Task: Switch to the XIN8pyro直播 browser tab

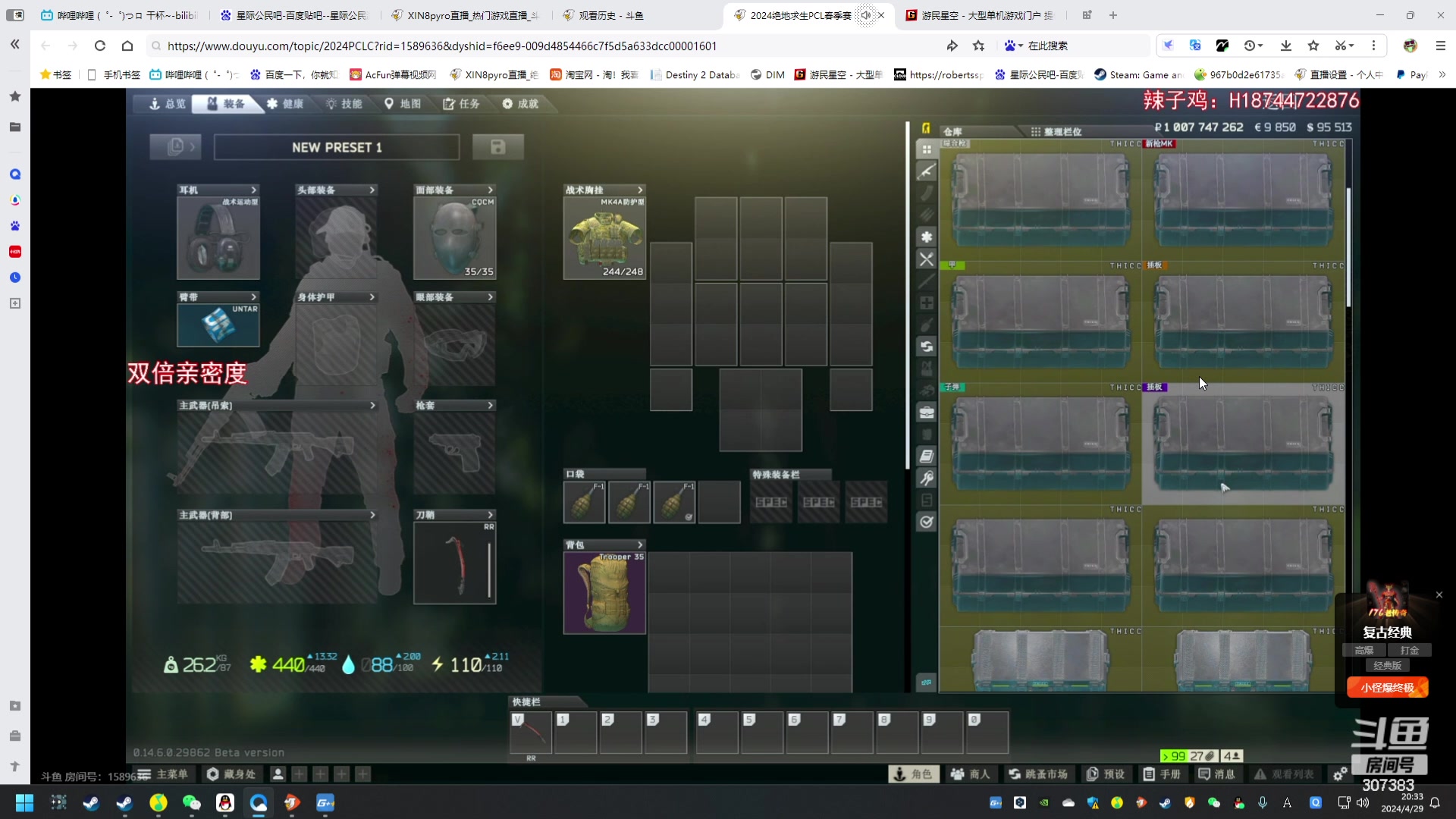Action: tap(464, 15)
